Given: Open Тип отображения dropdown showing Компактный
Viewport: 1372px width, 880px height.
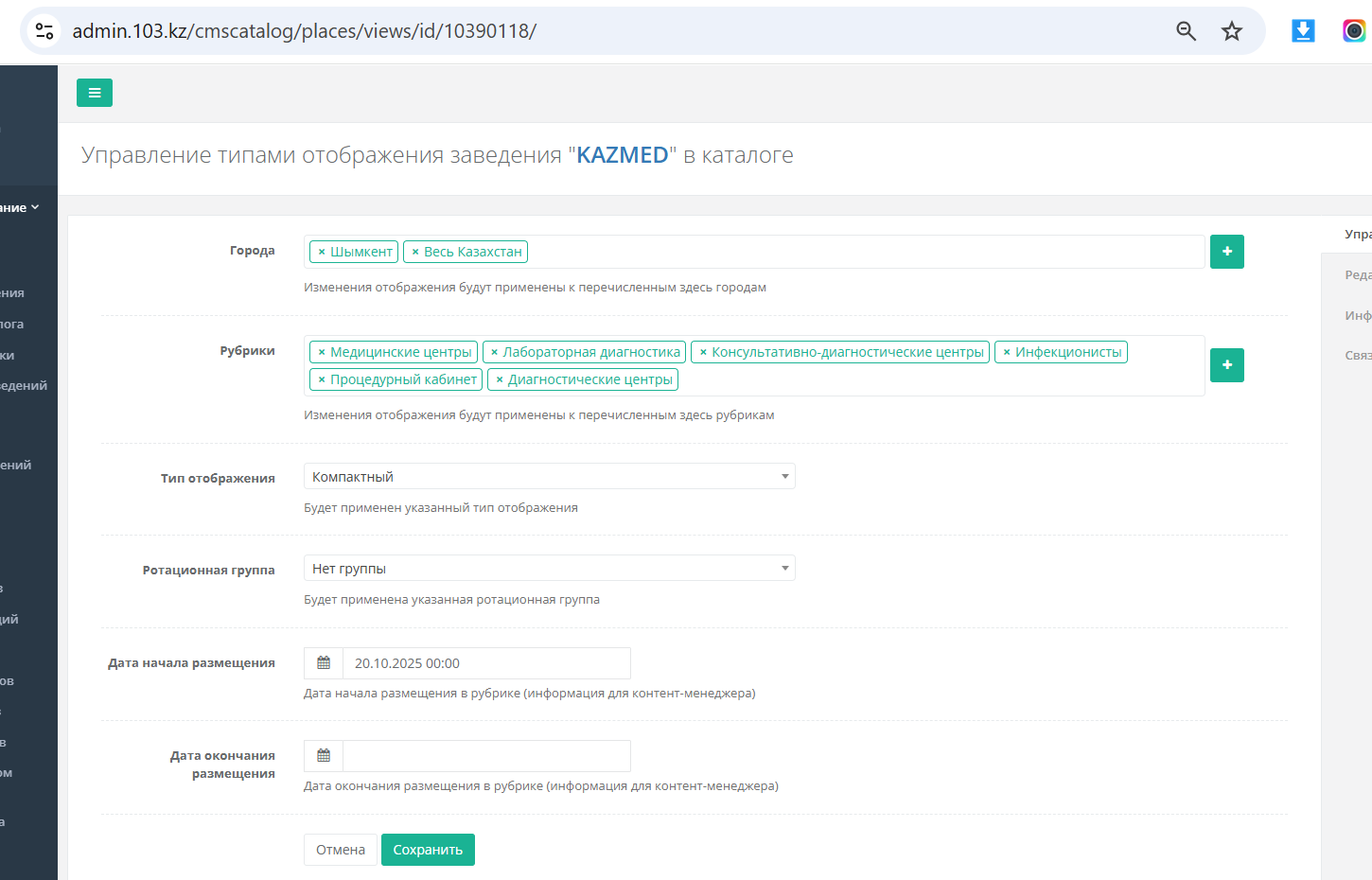Looking at the screenshot, I should click(550, 476).
